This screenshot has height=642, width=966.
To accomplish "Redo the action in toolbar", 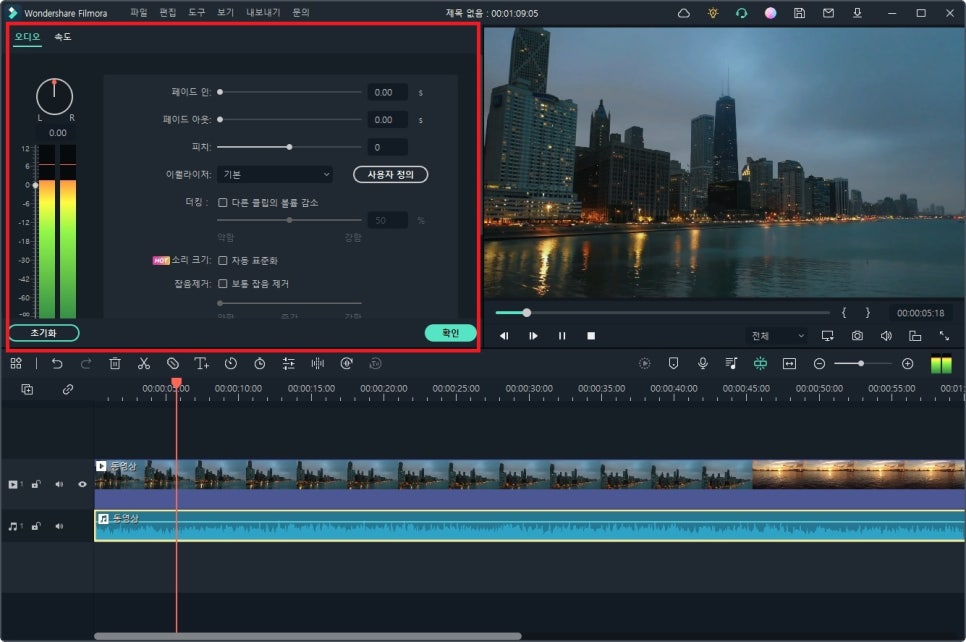I will [86, 364].
